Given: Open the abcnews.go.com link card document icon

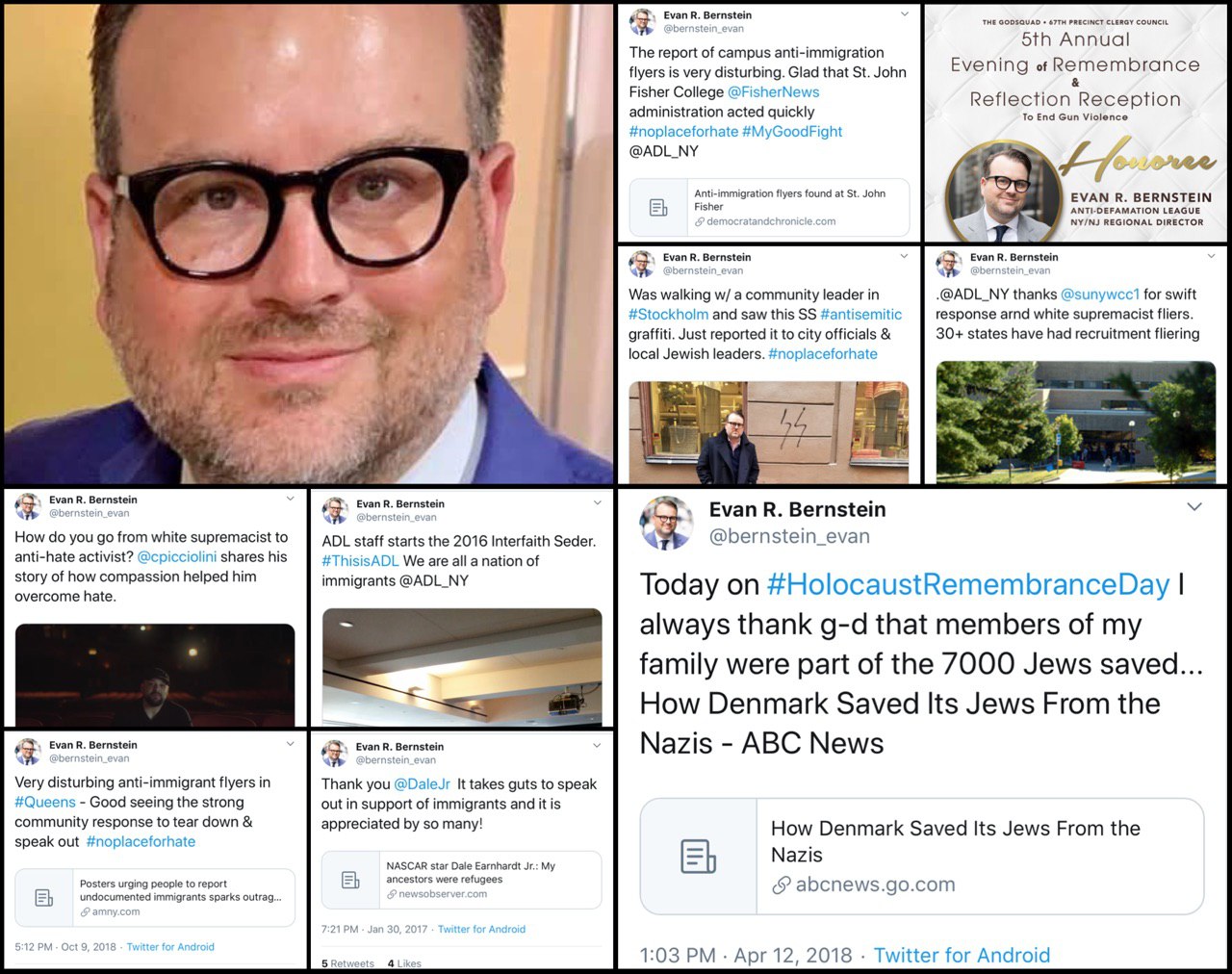Looking at the screenshot, I should (698, 856).
